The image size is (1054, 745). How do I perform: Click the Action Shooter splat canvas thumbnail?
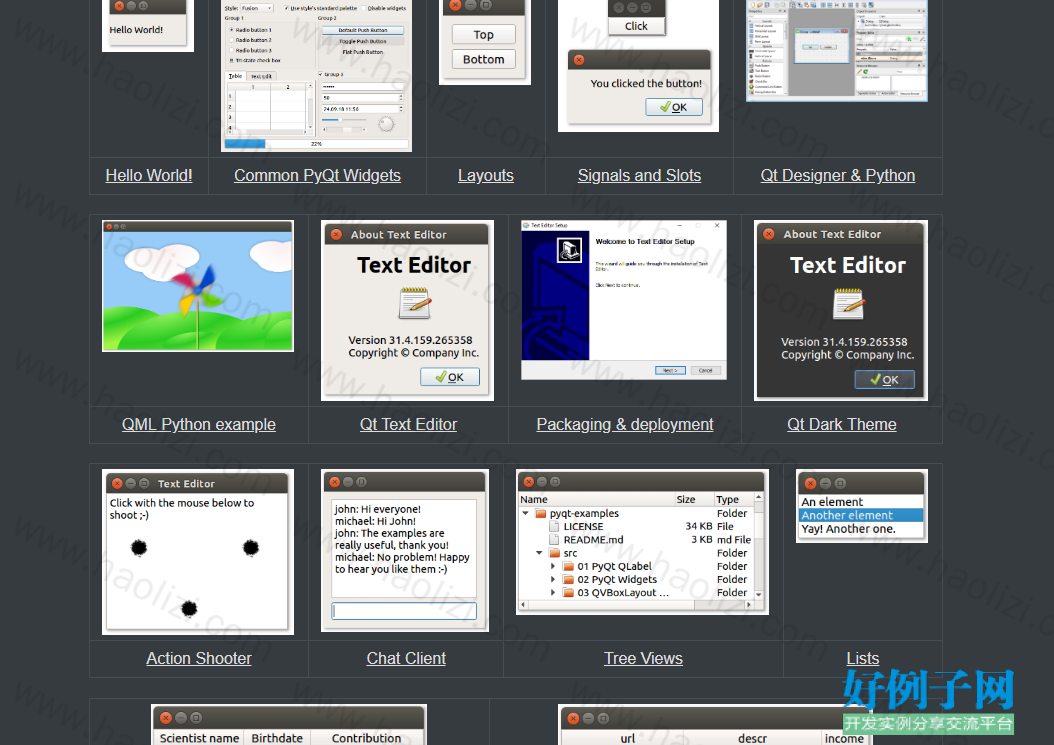(198, 552)
